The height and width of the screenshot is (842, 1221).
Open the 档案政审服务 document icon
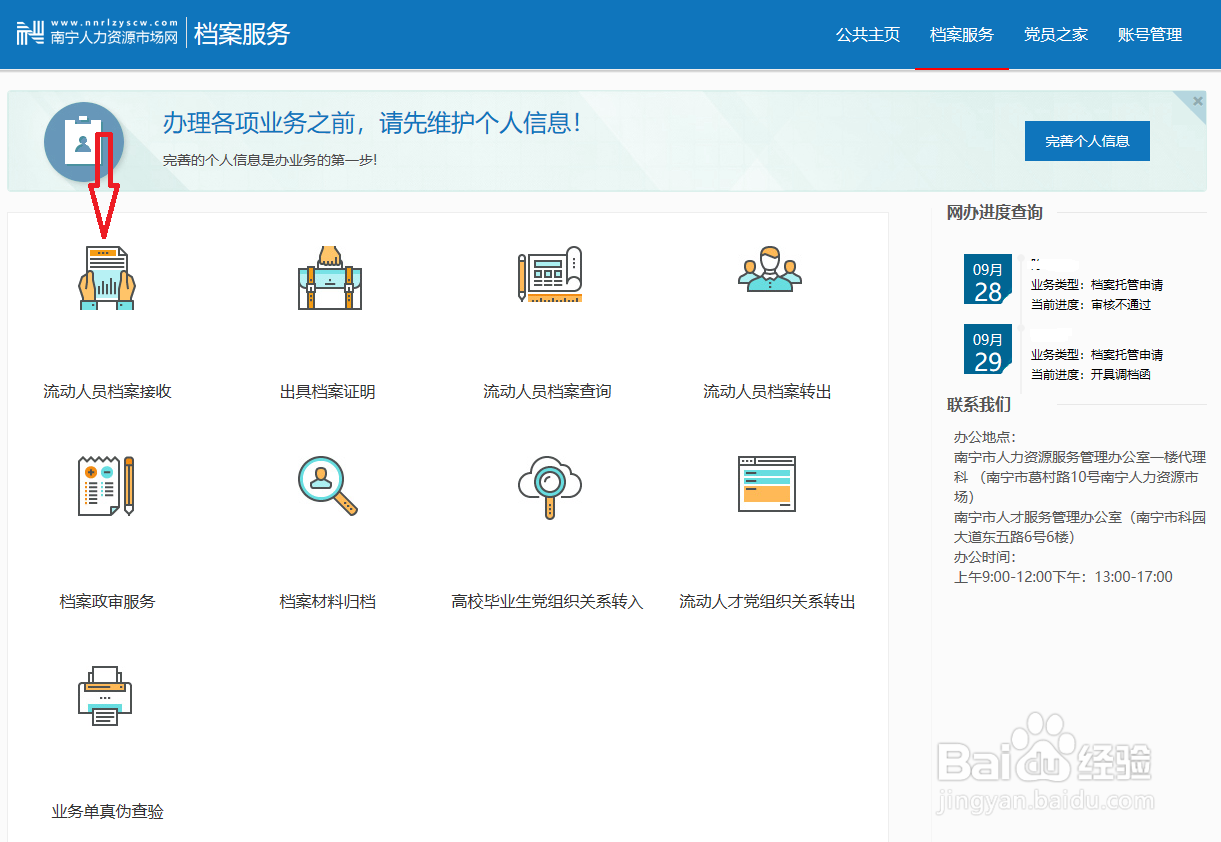105,487
